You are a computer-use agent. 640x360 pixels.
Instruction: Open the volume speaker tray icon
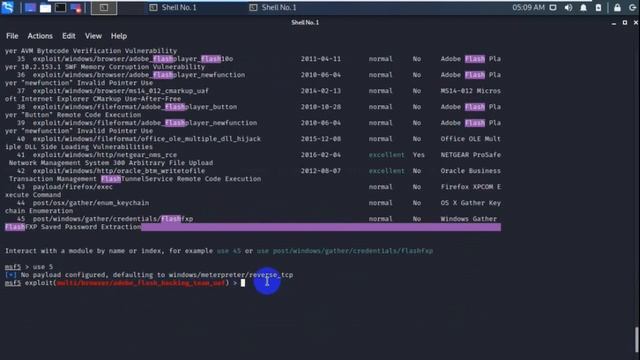pyautogui.click(x=568, y=8)
